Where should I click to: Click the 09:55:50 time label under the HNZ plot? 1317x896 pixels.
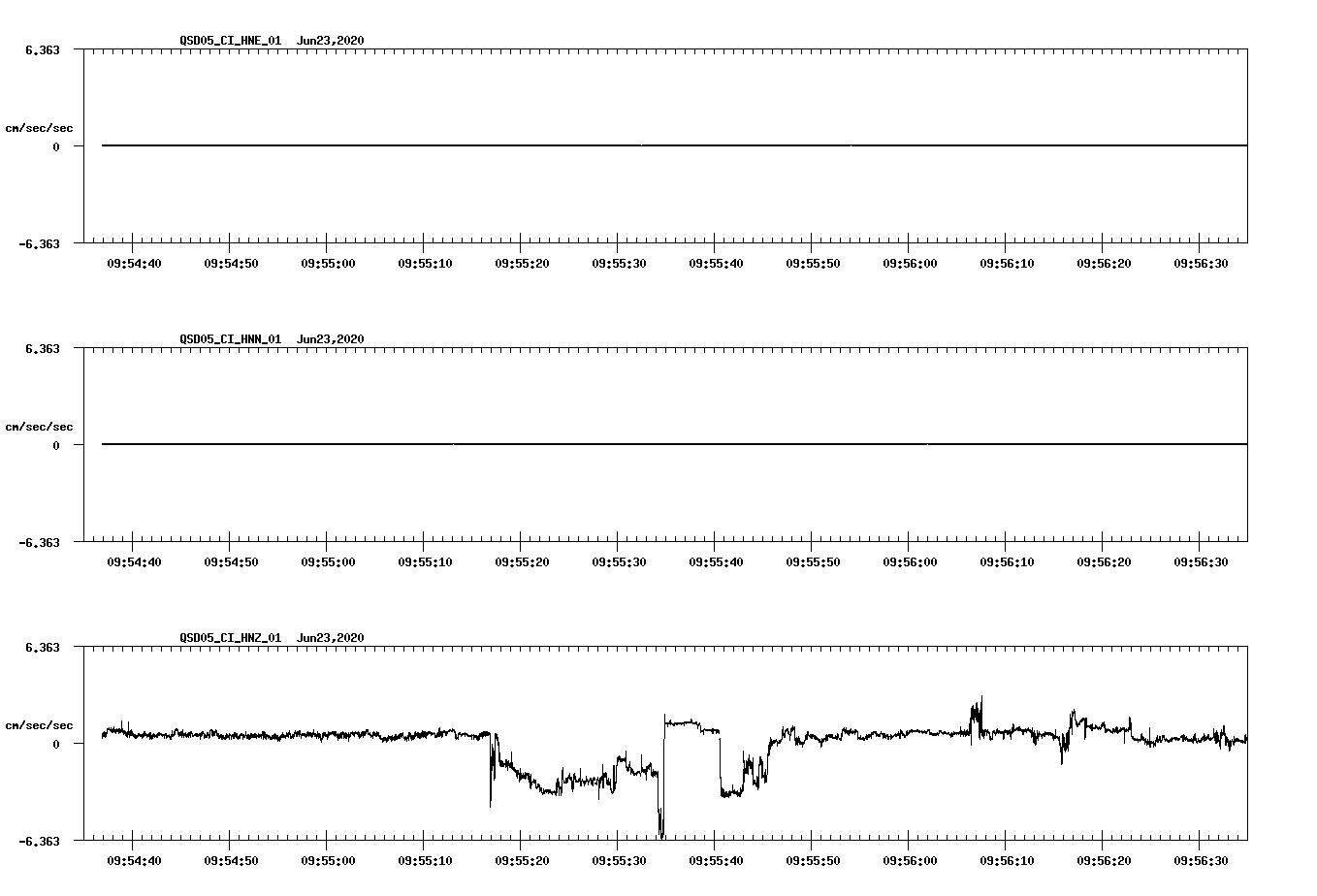tap(813, 861)
